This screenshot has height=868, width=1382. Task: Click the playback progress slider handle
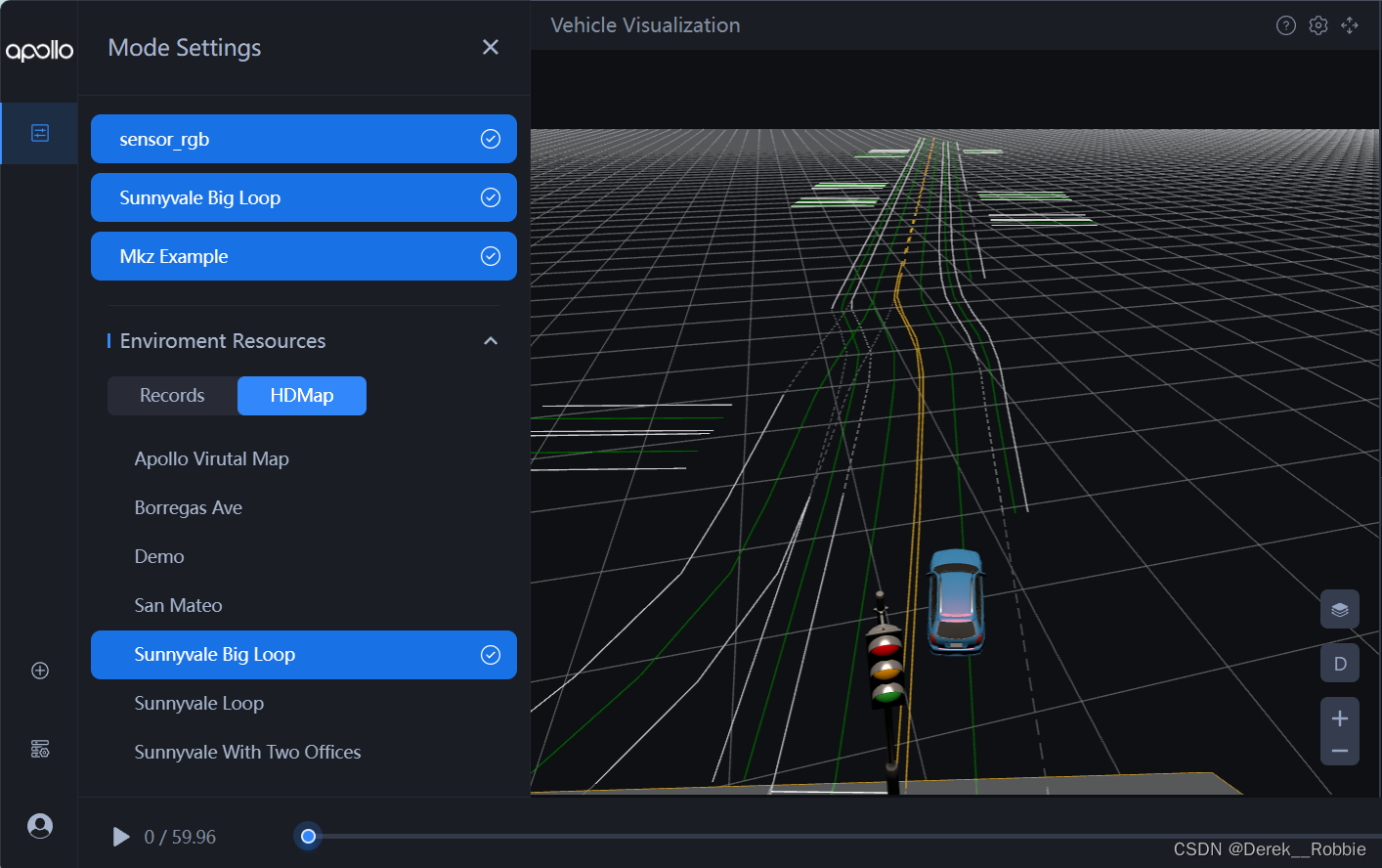(308, 836)
